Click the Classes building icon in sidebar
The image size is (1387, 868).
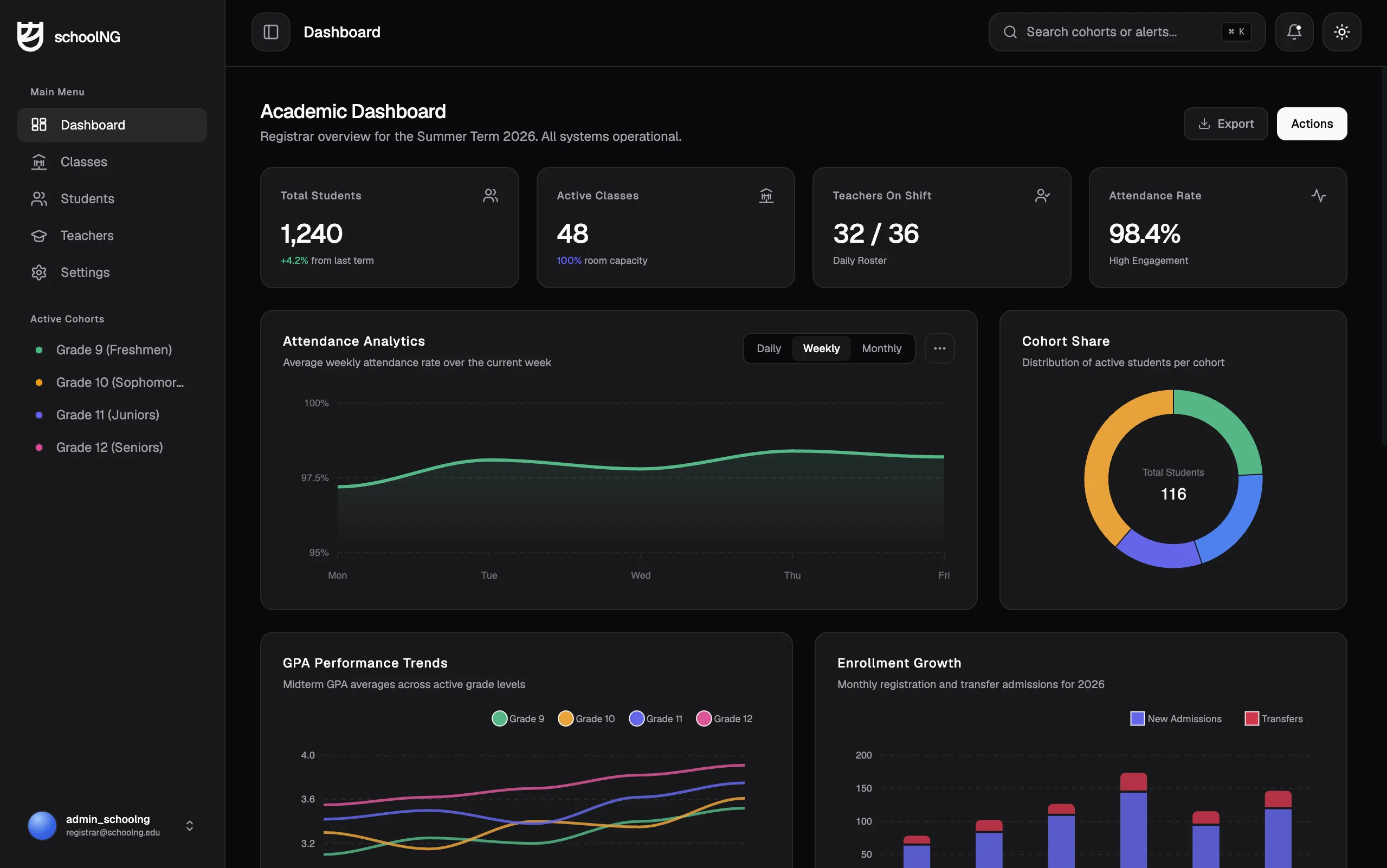click(39, 162)
